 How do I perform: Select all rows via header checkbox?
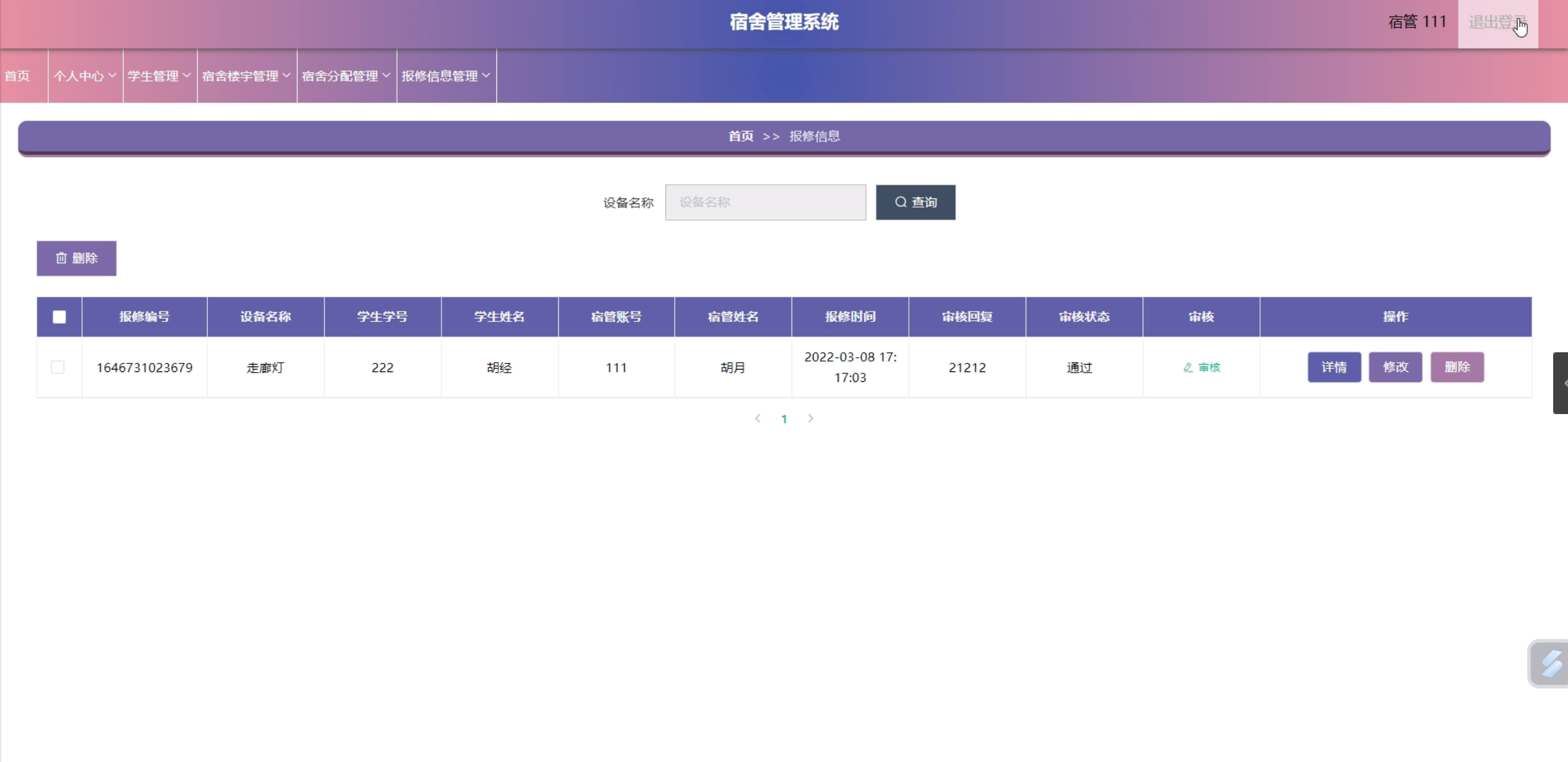59,317
